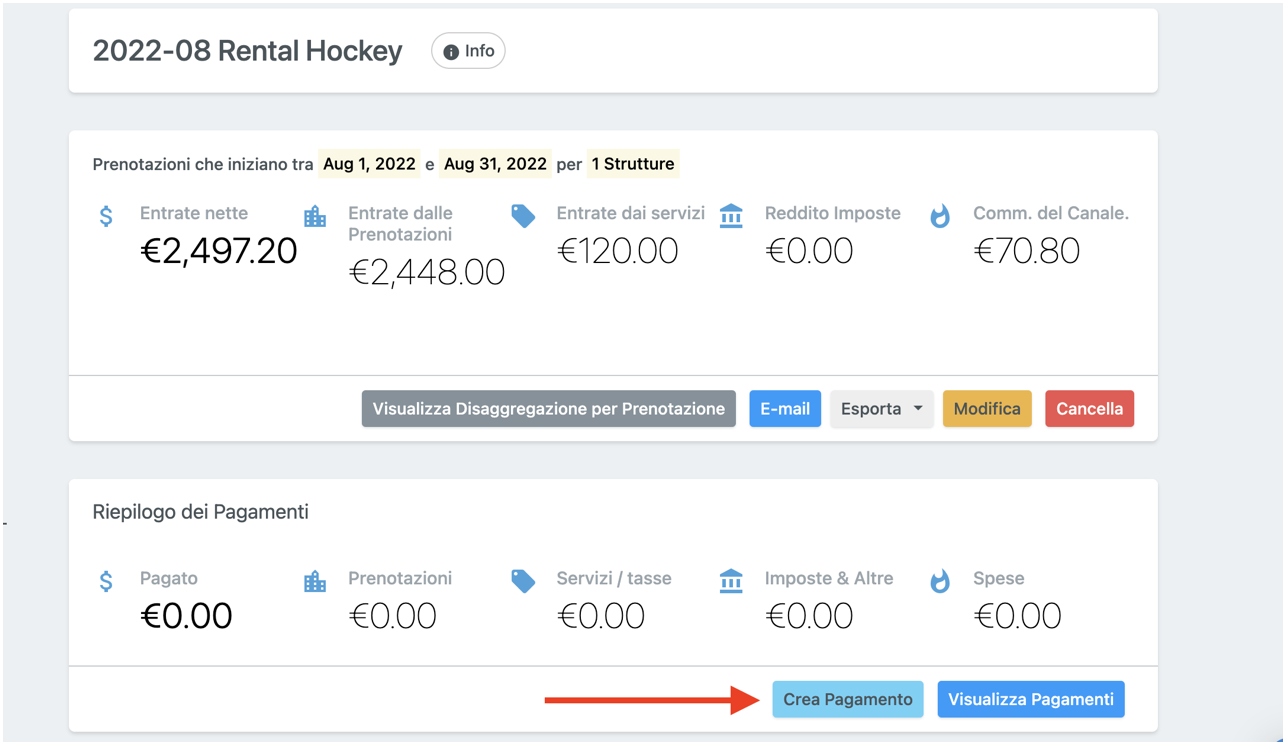Open the Esporta dropdown menu

coord(881,409)
